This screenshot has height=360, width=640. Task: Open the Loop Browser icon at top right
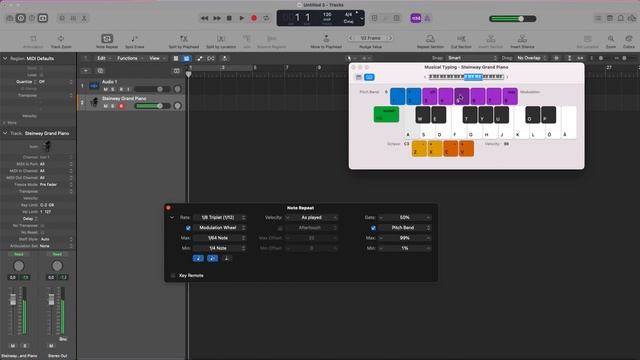[621, 18]
